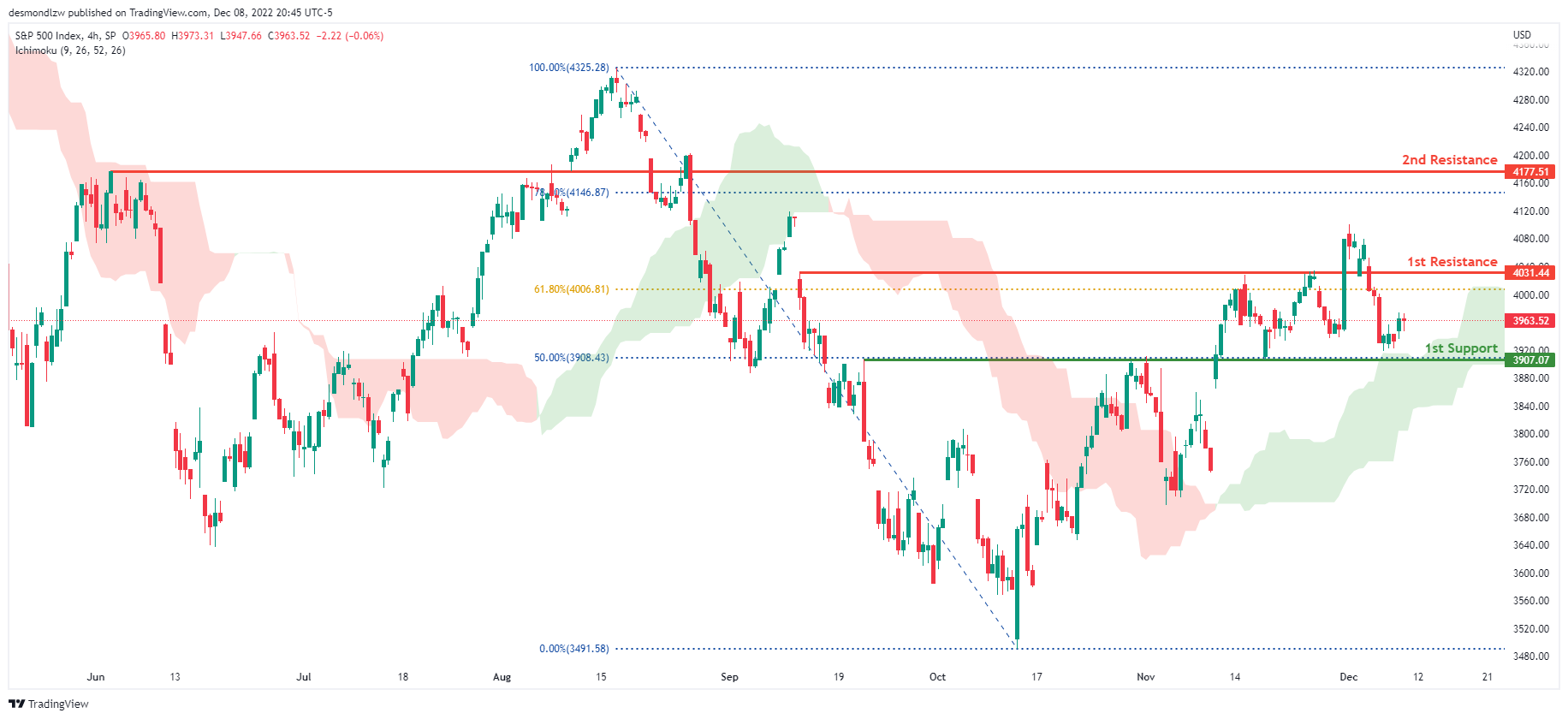Click the 14 label on the time axis
This screenshot has height=719, width=1568.
(1235, 677)
